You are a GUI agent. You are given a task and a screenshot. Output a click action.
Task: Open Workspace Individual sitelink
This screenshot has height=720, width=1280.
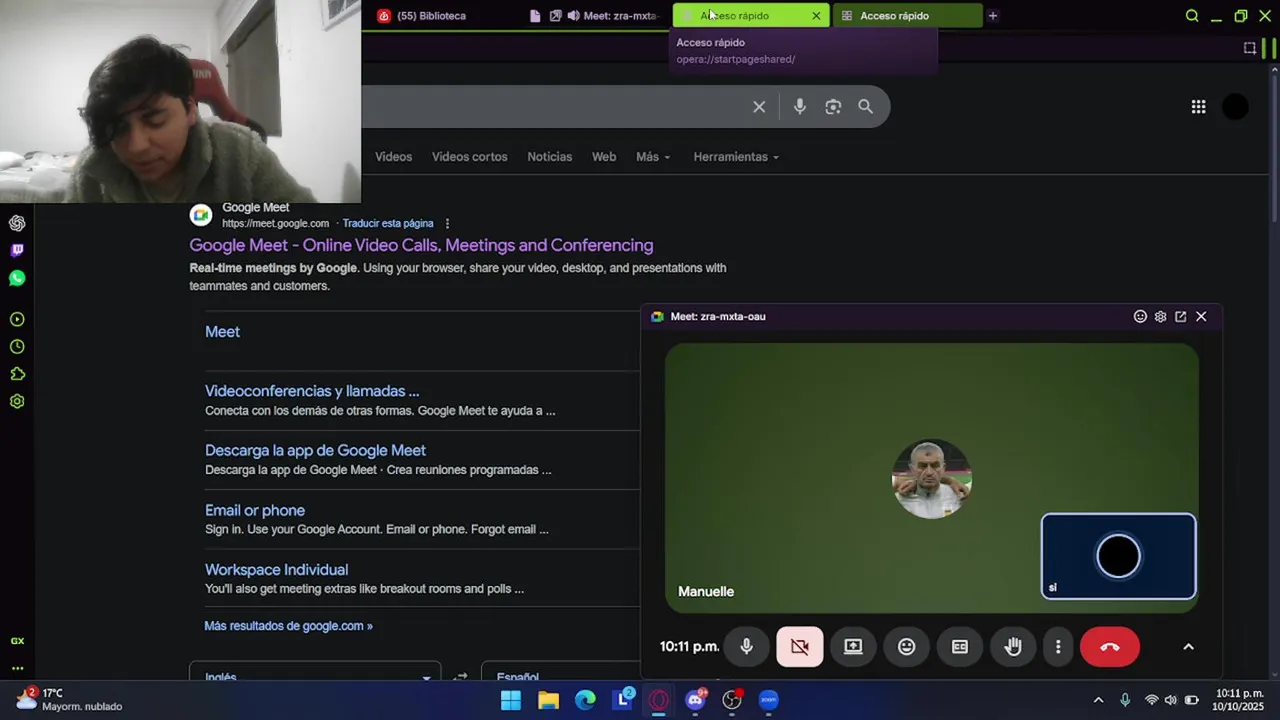point(276,570)
